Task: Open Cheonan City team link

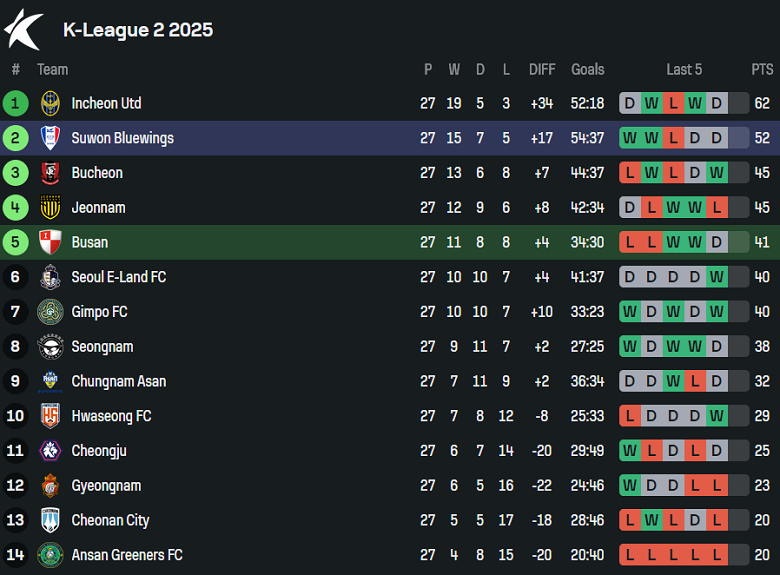Action: [x=110, y=520]
